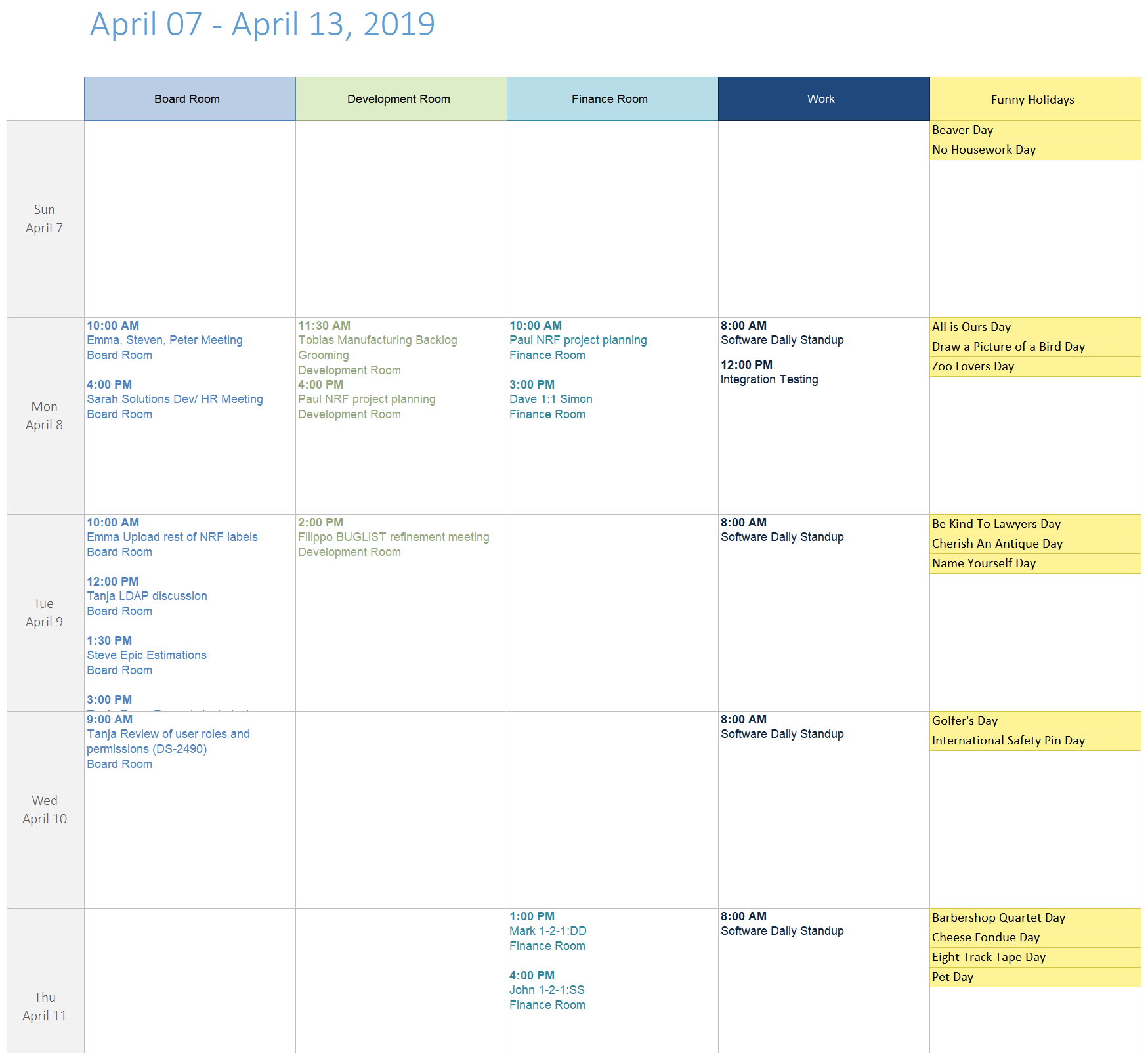Open Mark 1-2-1:DD event

[x=548, y=931]
